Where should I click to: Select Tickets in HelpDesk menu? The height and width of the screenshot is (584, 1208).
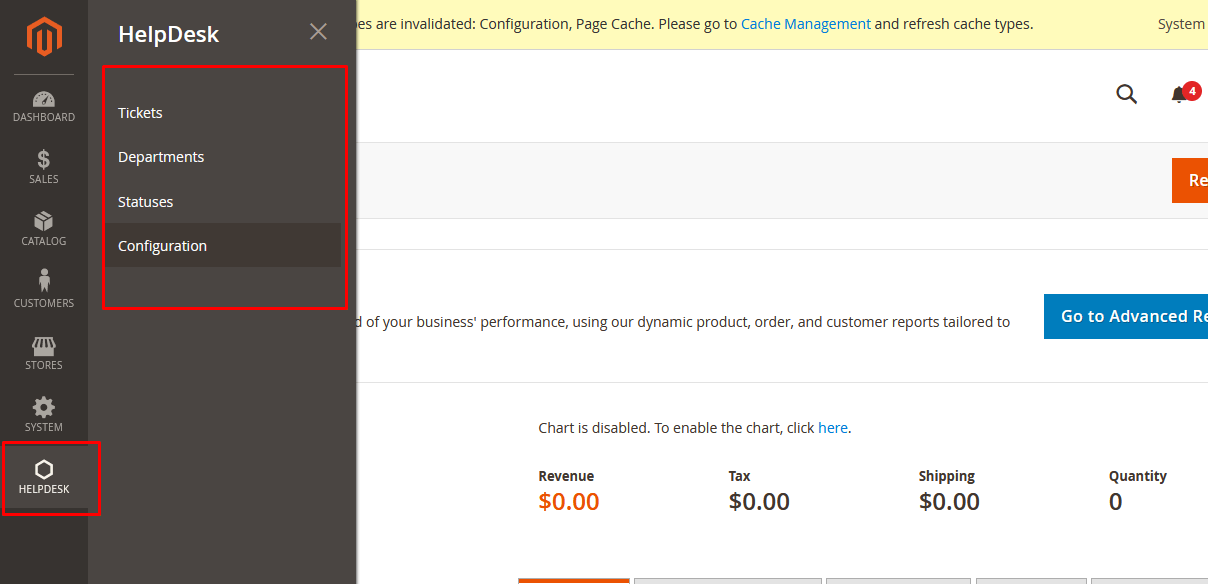coord(140,113)
